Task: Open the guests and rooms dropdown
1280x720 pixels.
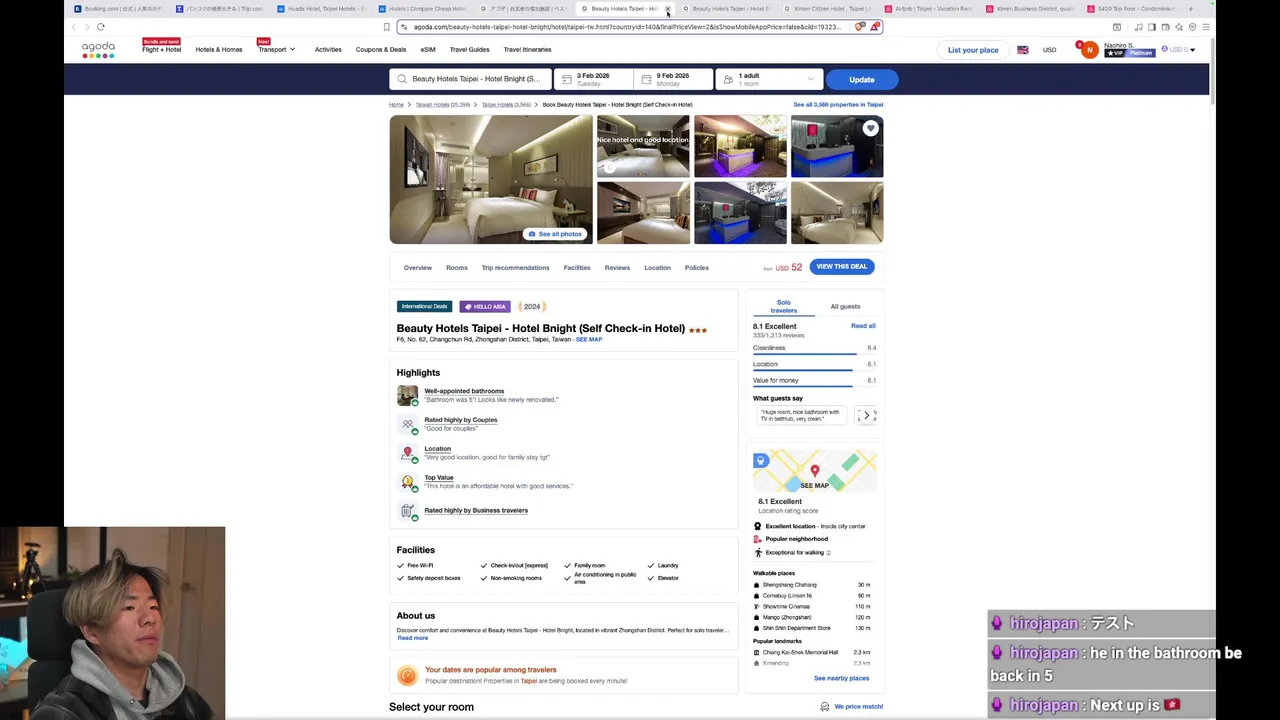Action: [x=769, y=79]
